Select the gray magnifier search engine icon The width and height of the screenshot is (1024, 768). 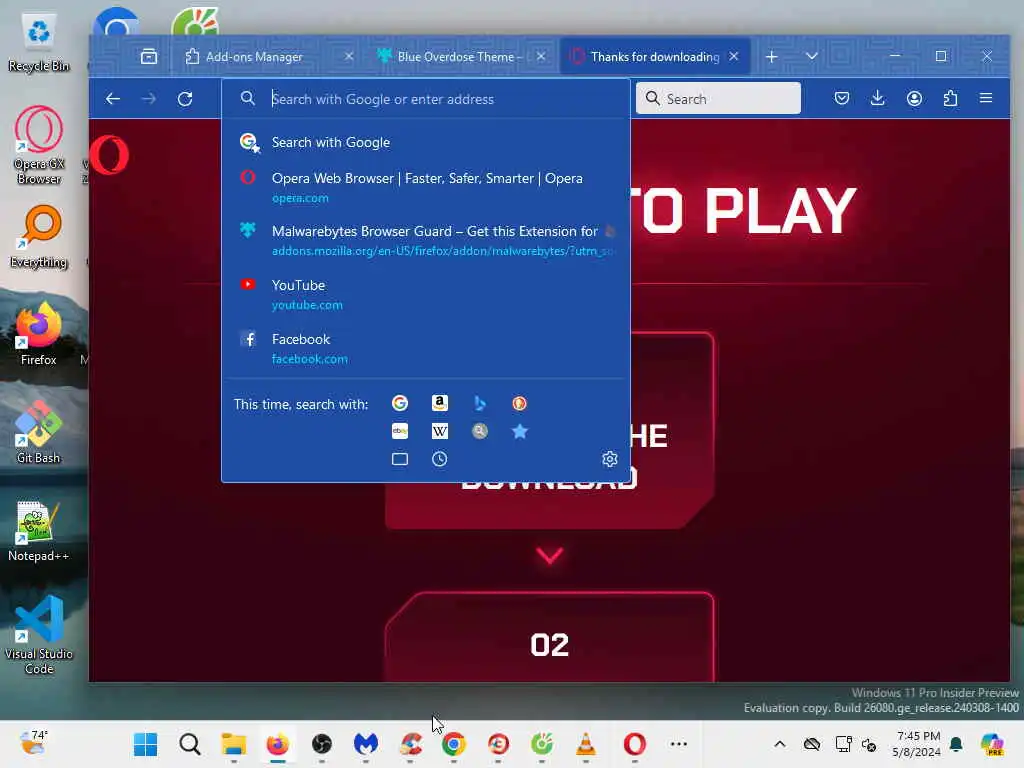point(480,431)
